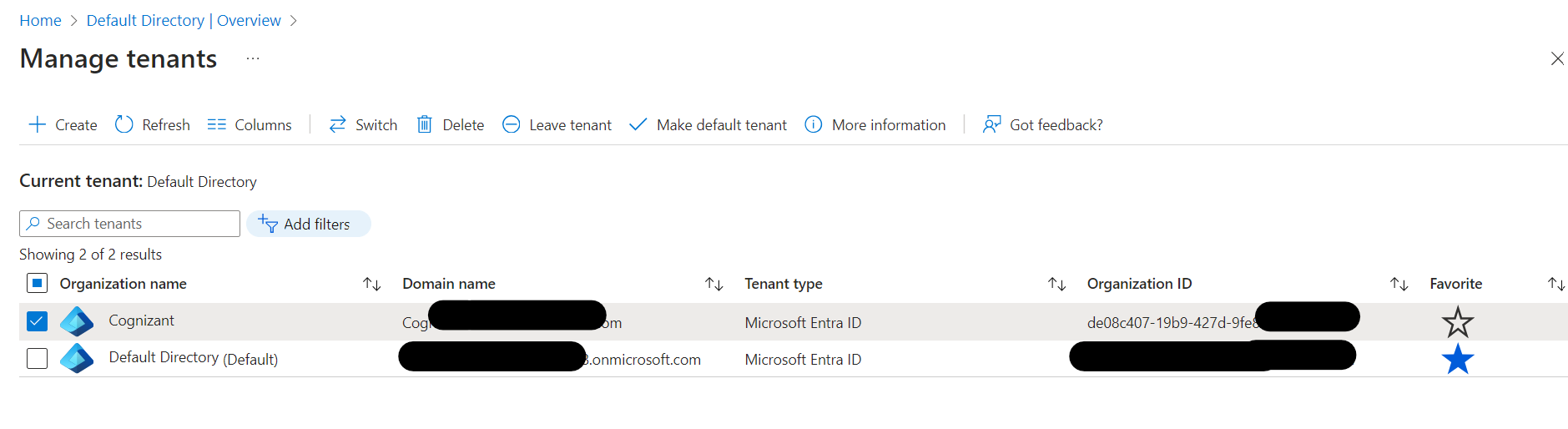Open the ellipsis more options menu
Viewport: 1568px width, 429px height.
pos(253,58)
